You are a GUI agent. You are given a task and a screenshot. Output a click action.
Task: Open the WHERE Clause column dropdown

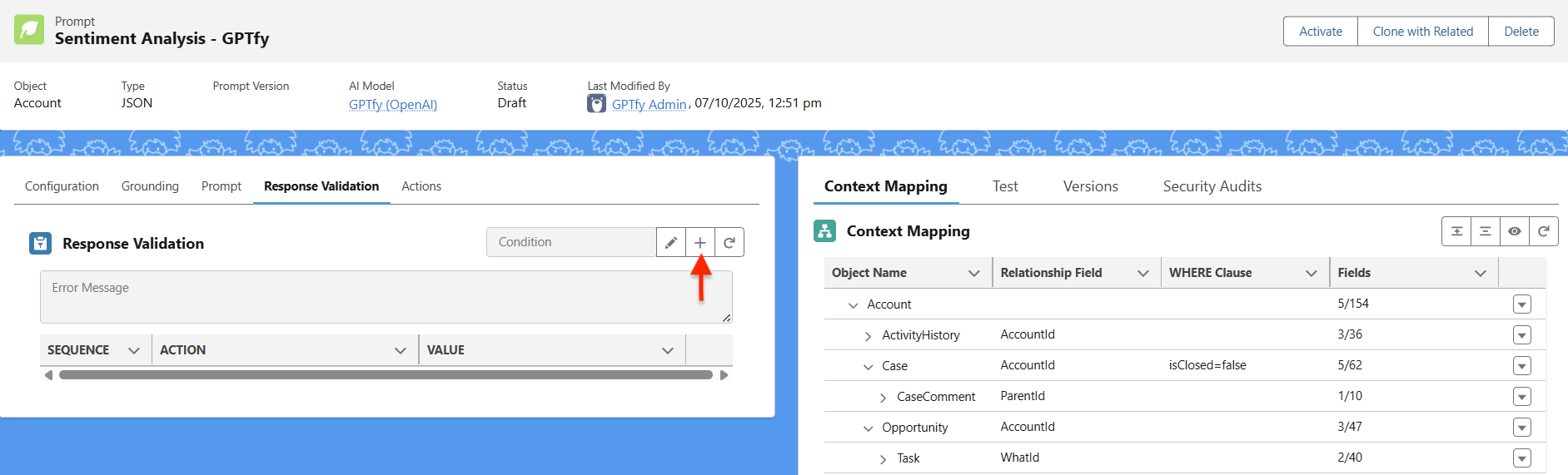tap(1312, 274)
